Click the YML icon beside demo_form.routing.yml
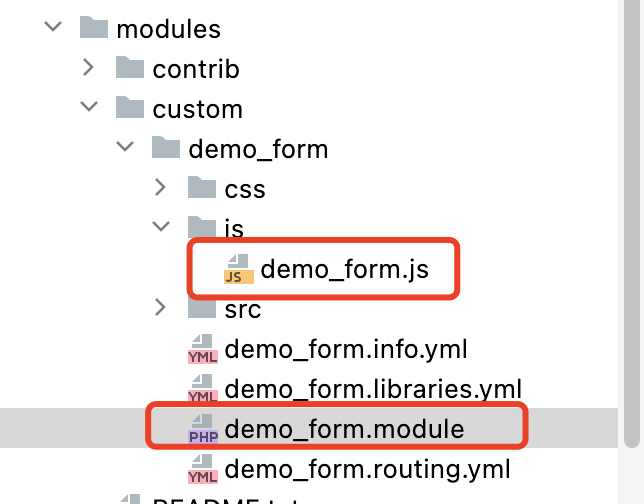The width and height of the screenshot is (644, 504). pyautogui.click(x=202, y=470)
